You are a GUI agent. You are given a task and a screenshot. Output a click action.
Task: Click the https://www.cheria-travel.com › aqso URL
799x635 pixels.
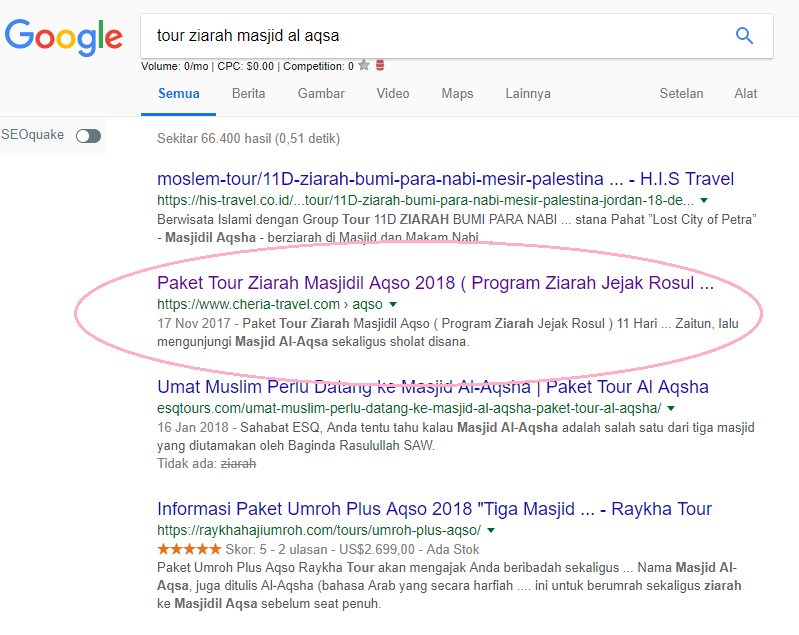point(270,304)
